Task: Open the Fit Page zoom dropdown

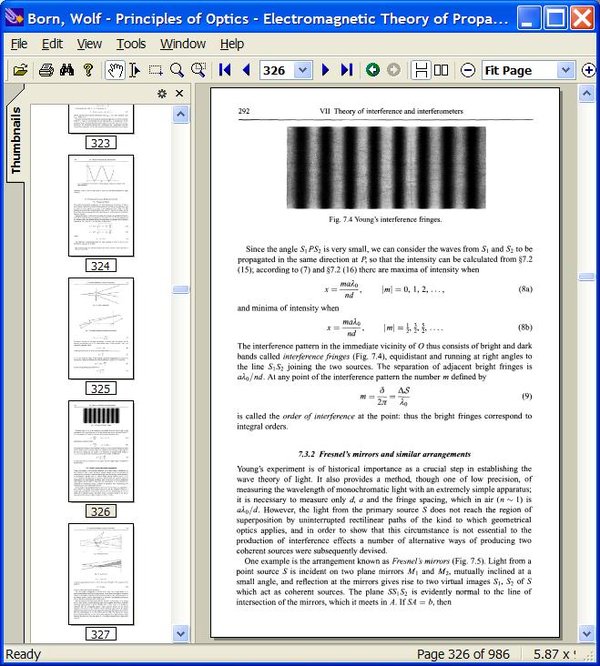Action: (565, 70)
